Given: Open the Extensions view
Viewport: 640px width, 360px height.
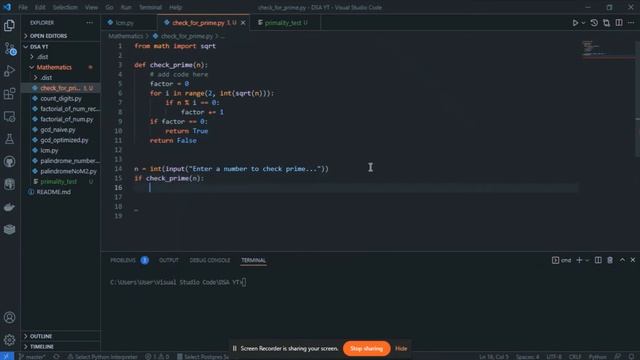Looking at the screenshot, I should coord(9,94).
